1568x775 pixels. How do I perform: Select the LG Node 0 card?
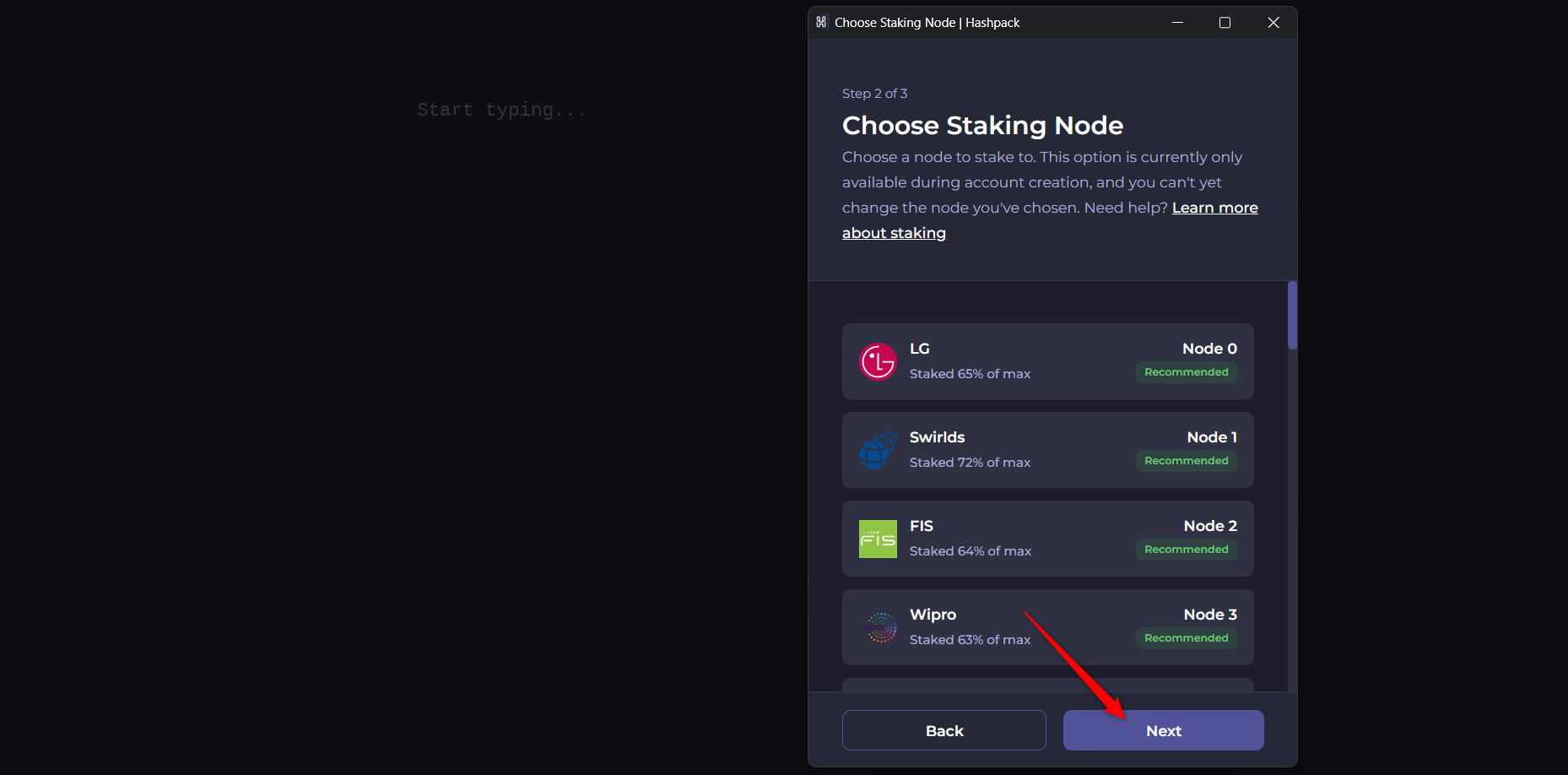[x=1048, y=361]
